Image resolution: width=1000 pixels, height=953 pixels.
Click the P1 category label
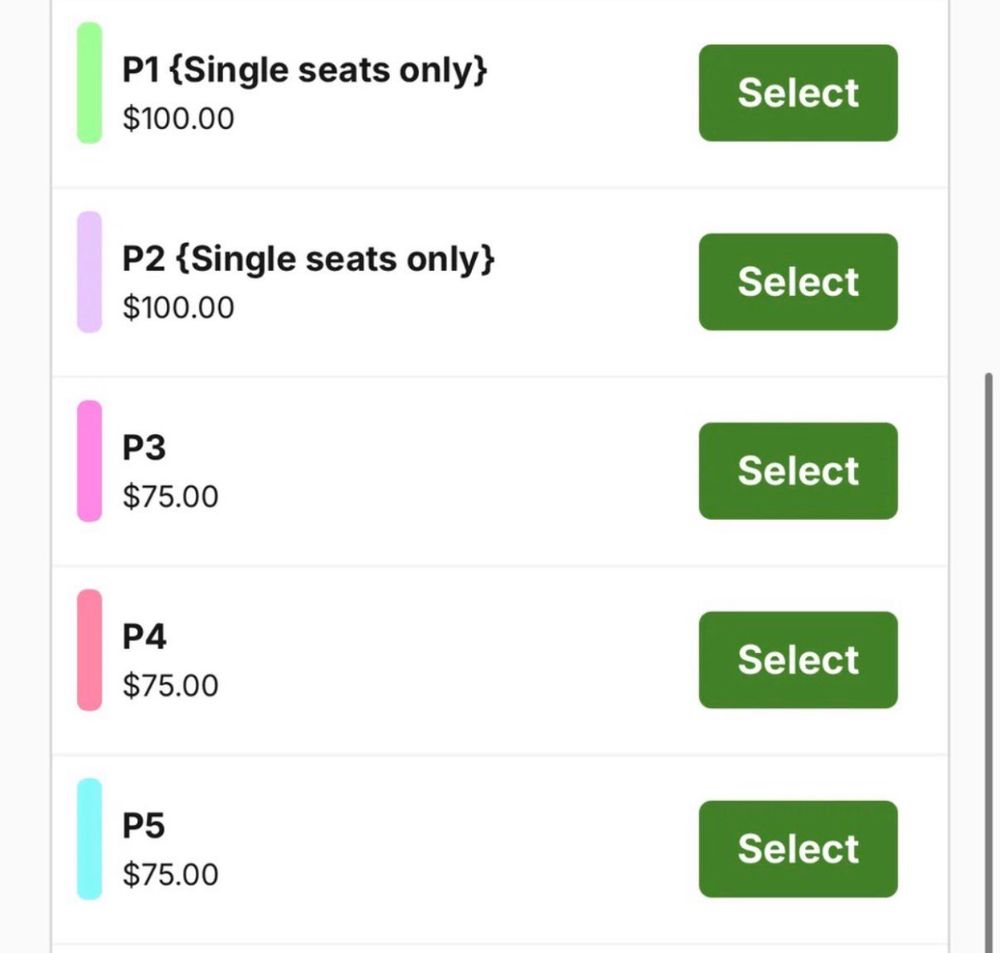click(302, 68)
